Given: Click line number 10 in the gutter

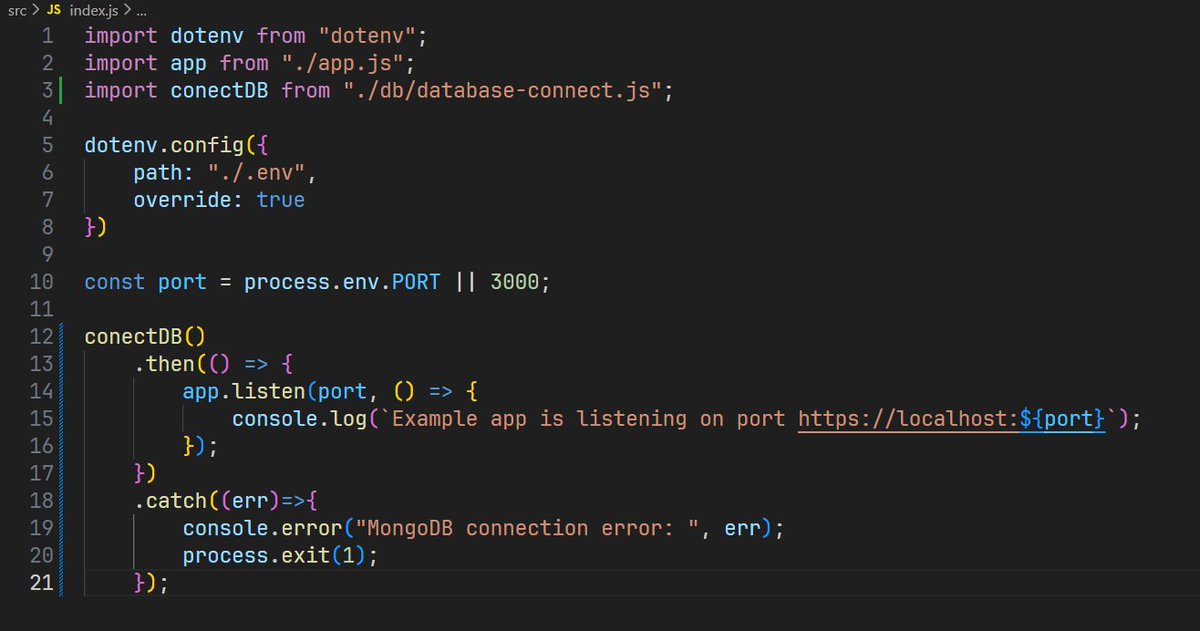Looking at the screenshot, I should [x=41, y=282].
